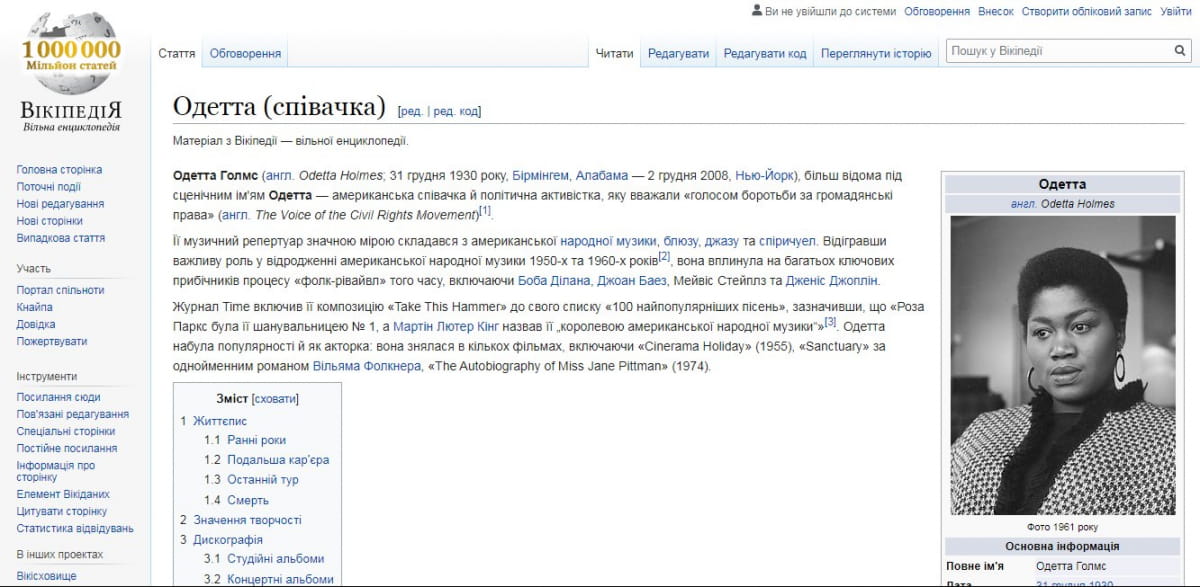Image resolution: width=1200 pixels, height=587 pixels.
Task: Open Переглянути історію tab
Action: (875, 53)
